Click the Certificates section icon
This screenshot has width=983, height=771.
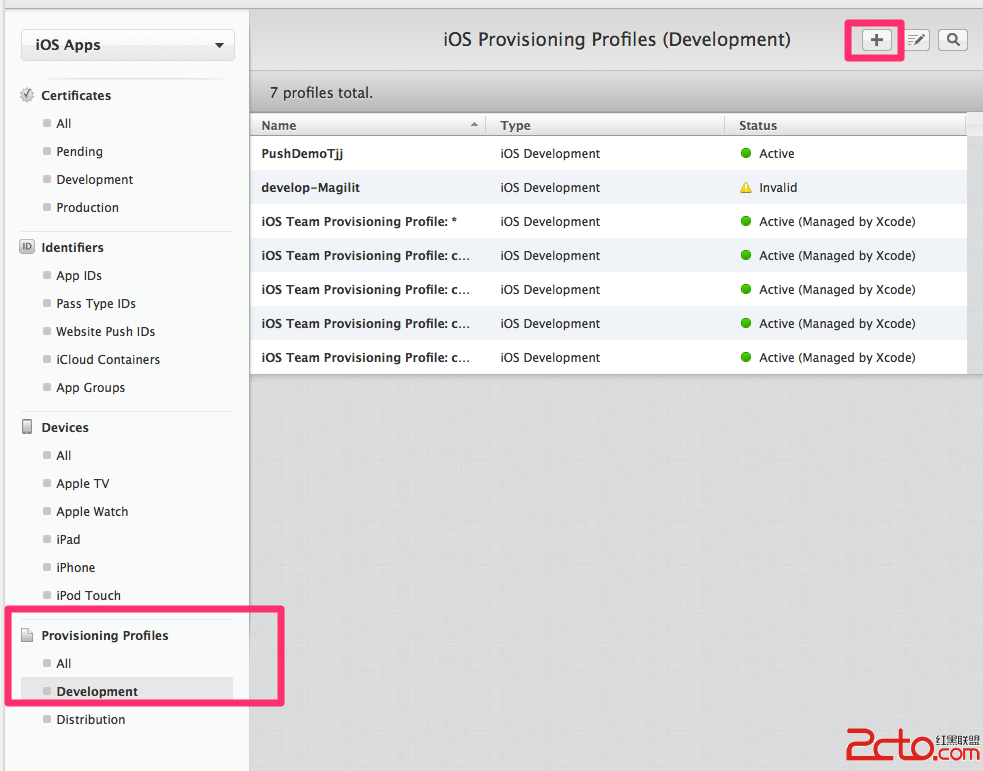[27, 95]
